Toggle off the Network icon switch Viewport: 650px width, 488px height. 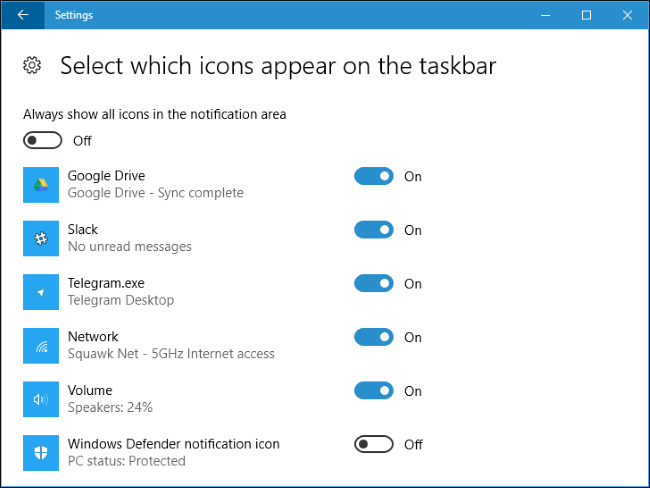[x=374, y=337]
